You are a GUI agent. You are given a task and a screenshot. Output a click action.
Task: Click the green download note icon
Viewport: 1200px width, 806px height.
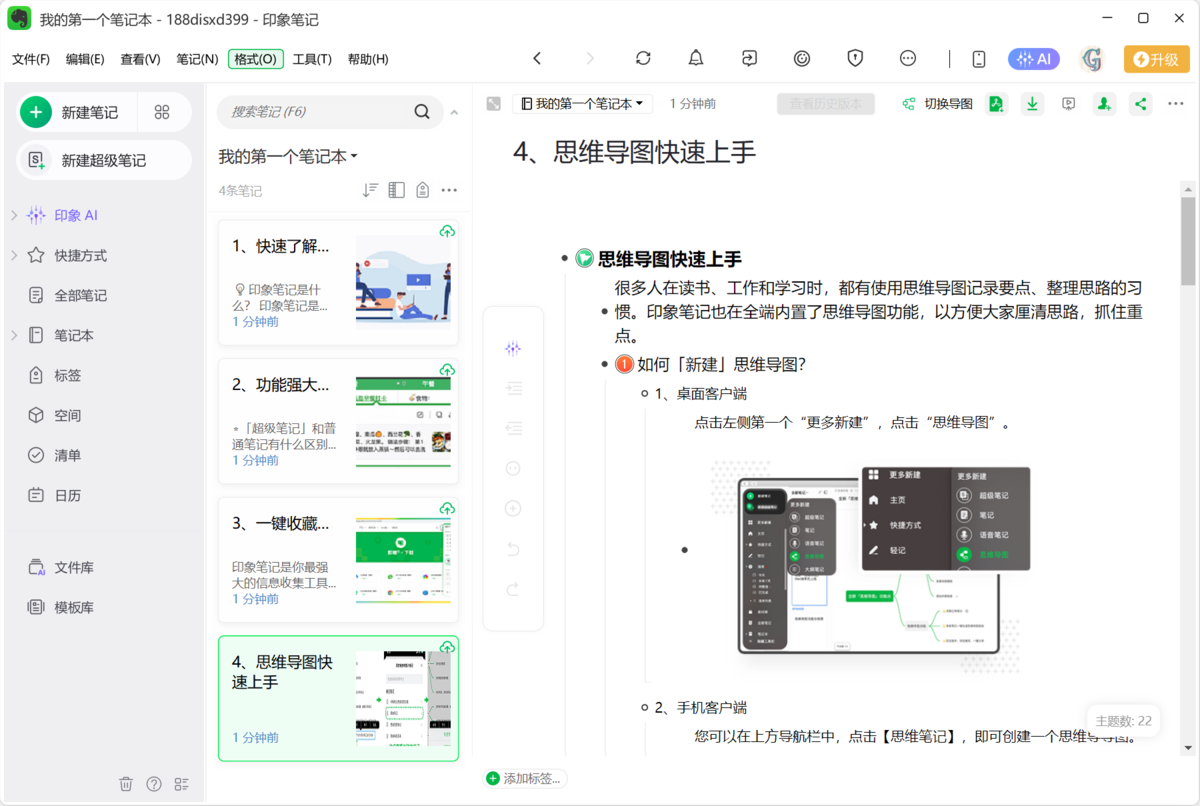tap(1032, 103)
